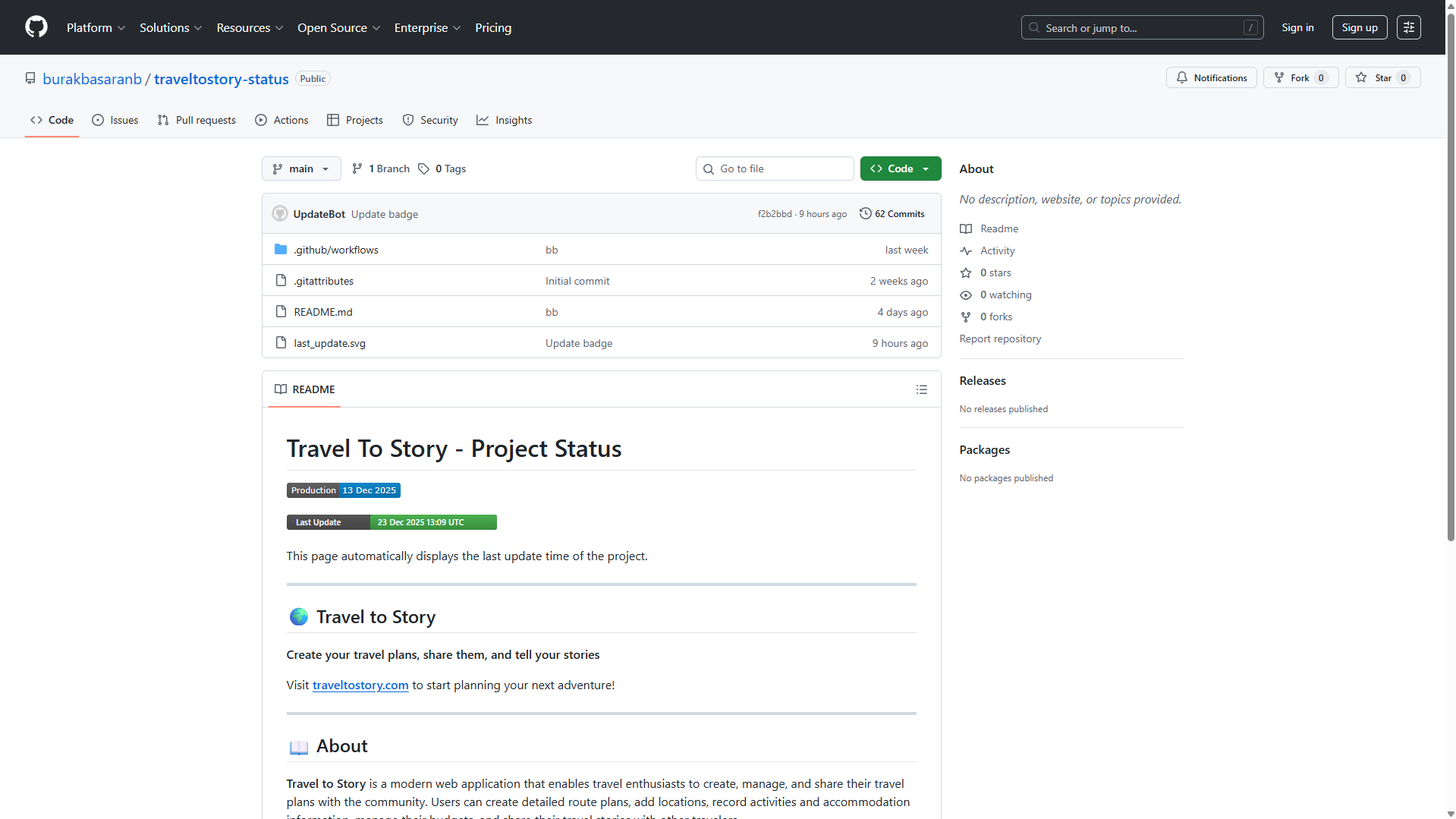This screenshot has height=819, width=1456.
Task: Expand the green Code dropdown
Action: point(900,169)
